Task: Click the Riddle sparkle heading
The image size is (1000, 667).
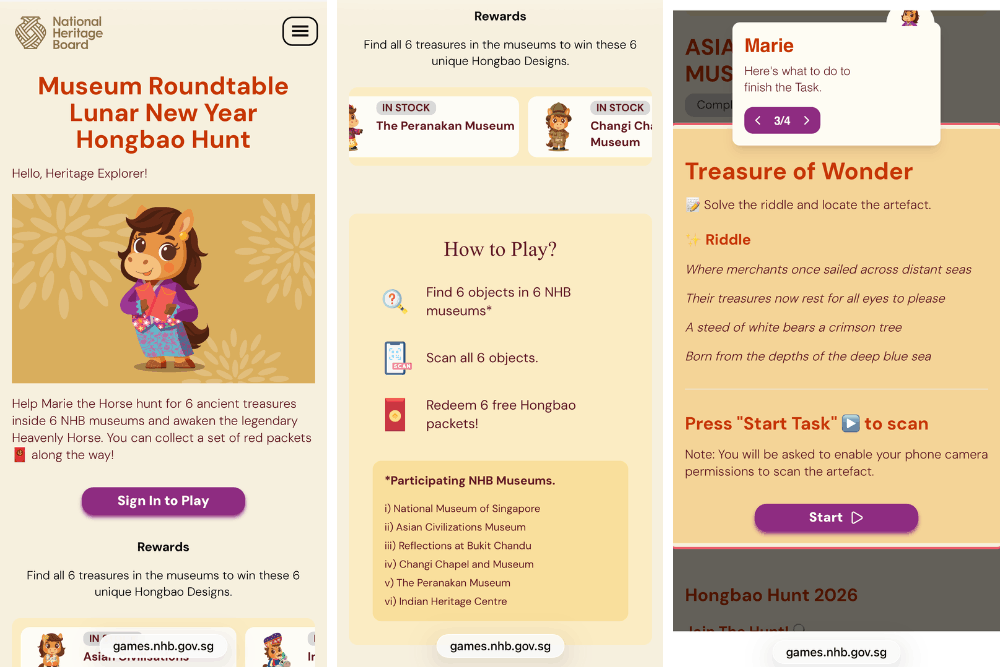Action: [x=718, y=240]
